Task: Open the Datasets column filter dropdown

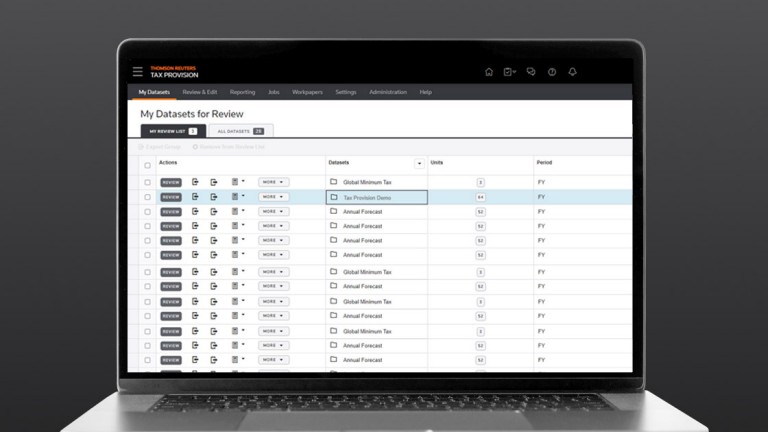Action: [419, 163]
